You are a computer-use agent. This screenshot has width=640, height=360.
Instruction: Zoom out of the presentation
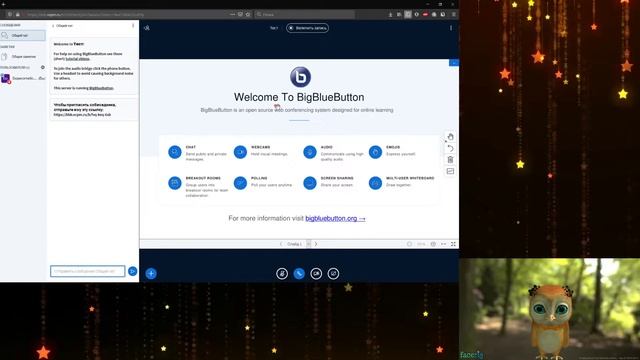click(409, 244)
